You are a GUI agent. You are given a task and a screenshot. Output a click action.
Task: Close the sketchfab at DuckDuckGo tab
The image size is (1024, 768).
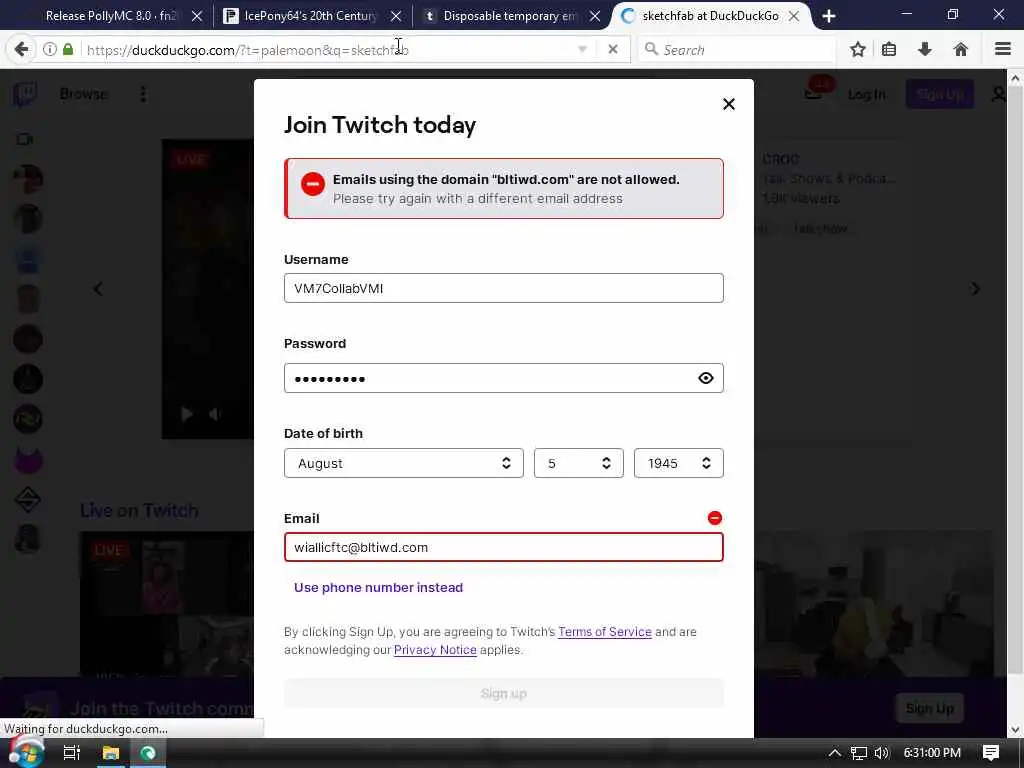click(793, 16)
